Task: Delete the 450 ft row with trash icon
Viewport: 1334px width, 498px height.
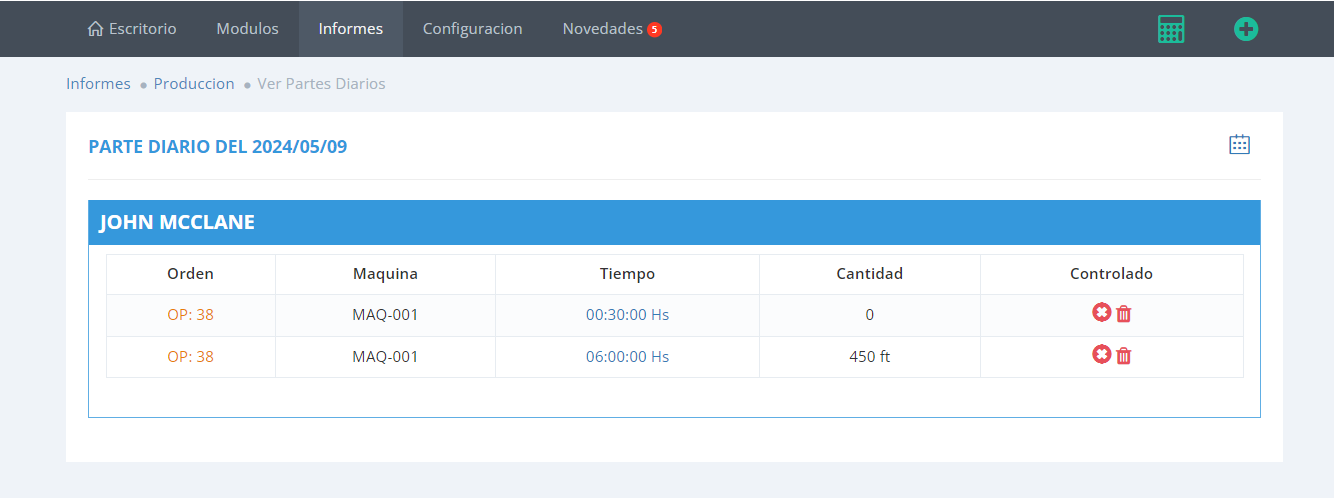Action: (x=1124, y=356)
